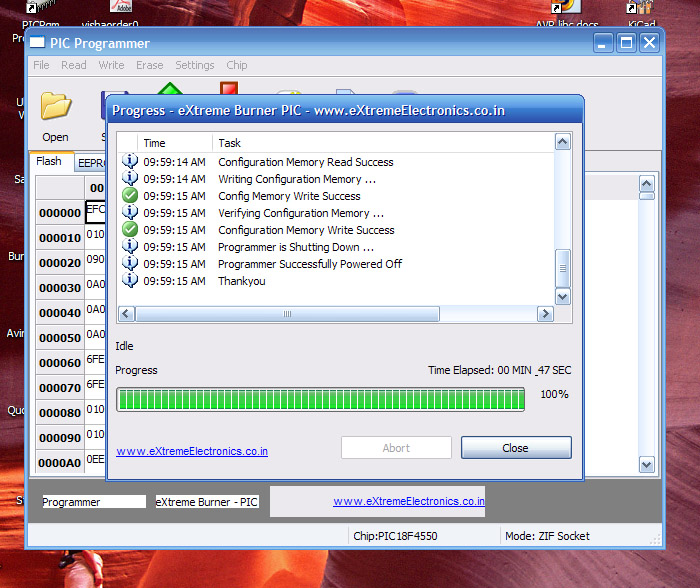Click the log horizontal scroll left arrow
The image size is (700, 588).
(x=126, y=314)
